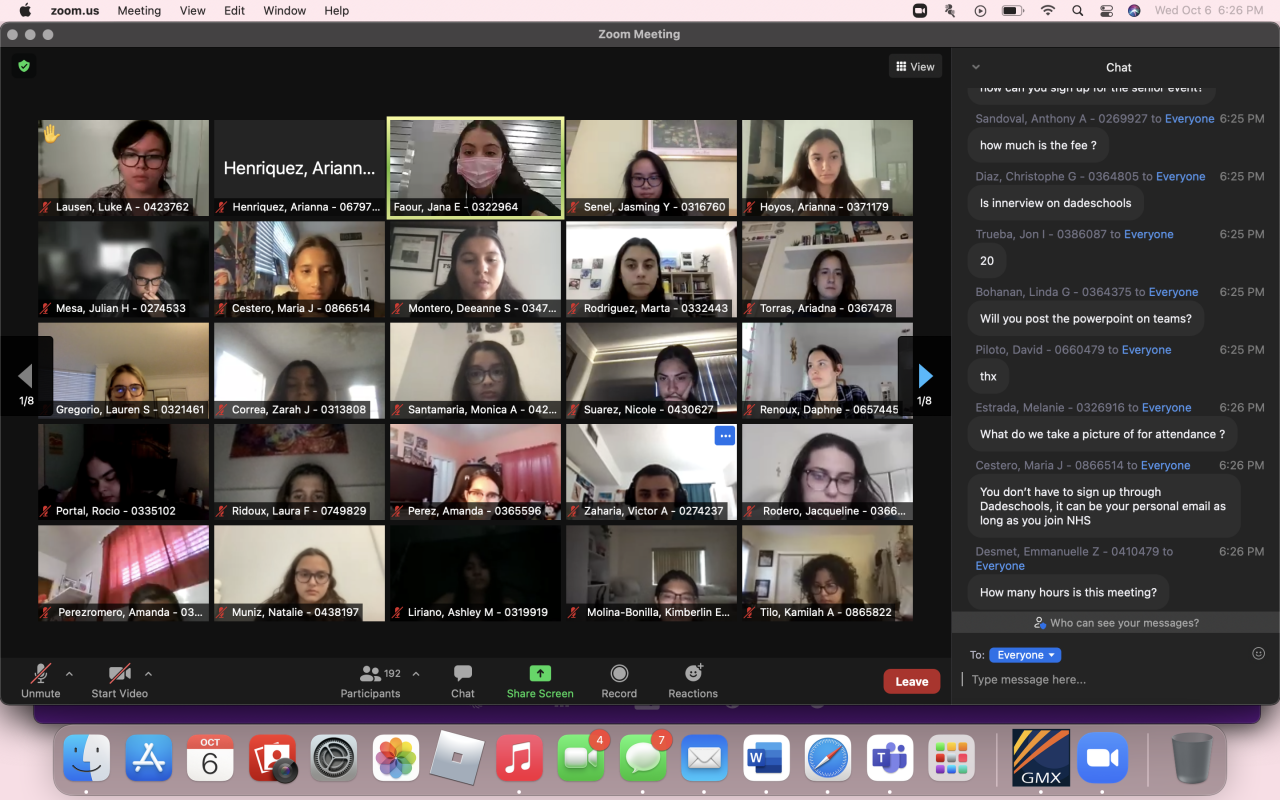Image resolution: width=1280 pixels, height=800 pixels.
Task: Click the chat message "Is innerview on dadeschools"
Action: pyautogui.click(x=1056, y=203)
